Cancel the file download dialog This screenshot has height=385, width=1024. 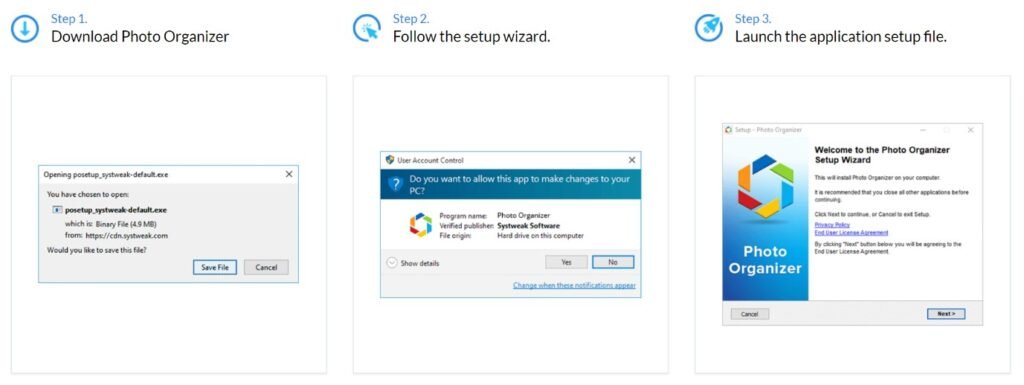coord(266,268)
